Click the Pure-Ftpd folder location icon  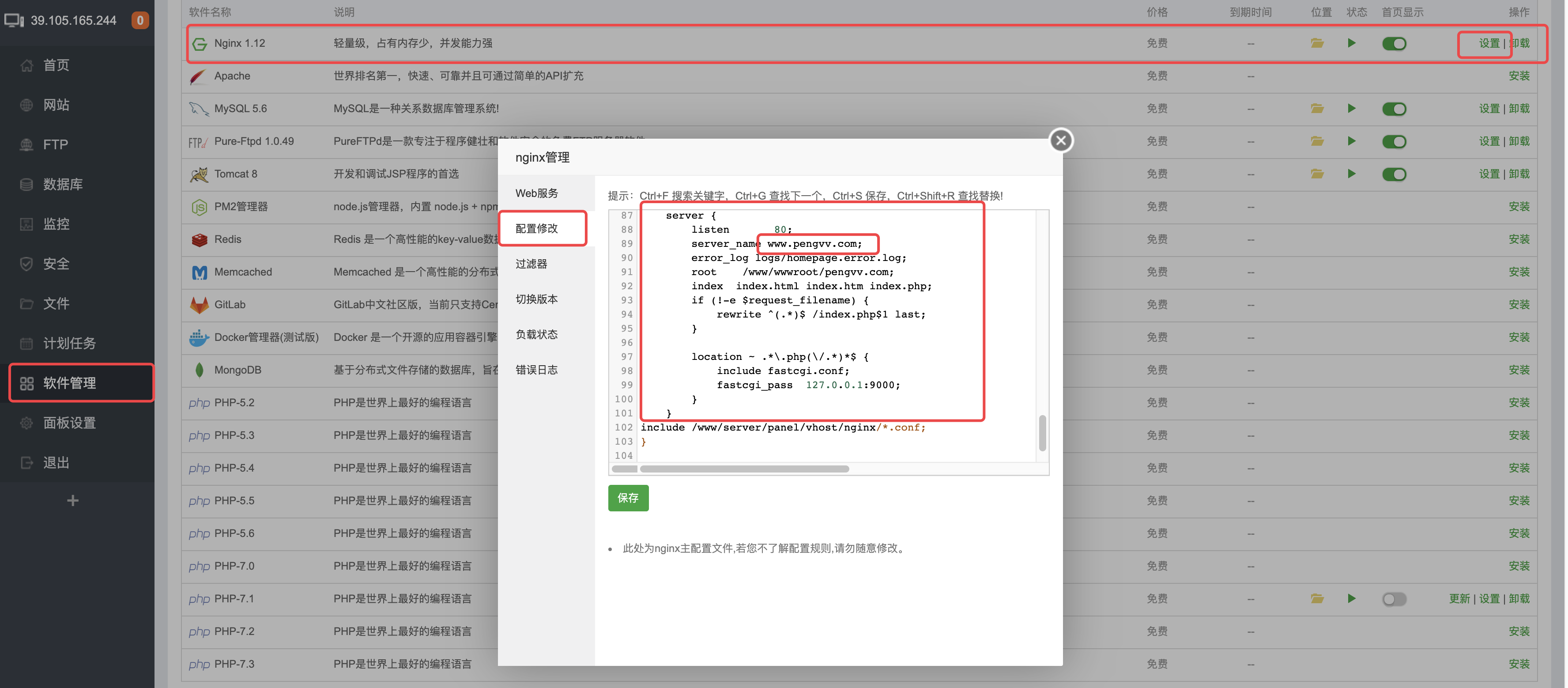[1317, 141]
